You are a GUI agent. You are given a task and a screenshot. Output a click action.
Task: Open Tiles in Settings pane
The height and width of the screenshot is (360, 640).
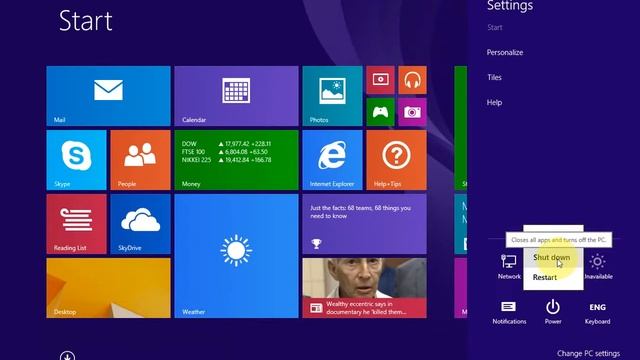(x=494, y=77)
